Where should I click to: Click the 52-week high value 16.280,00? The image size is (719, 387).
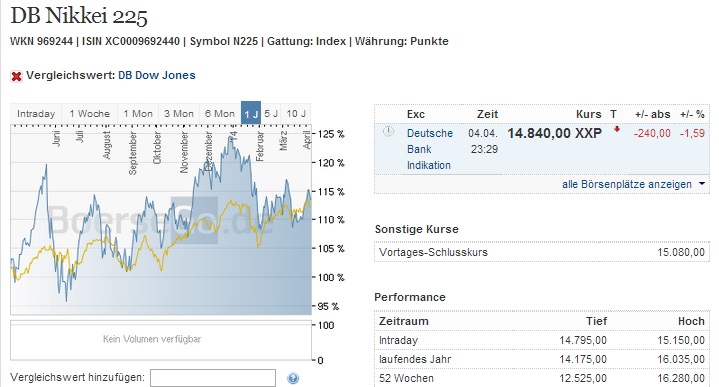point(681,378)
